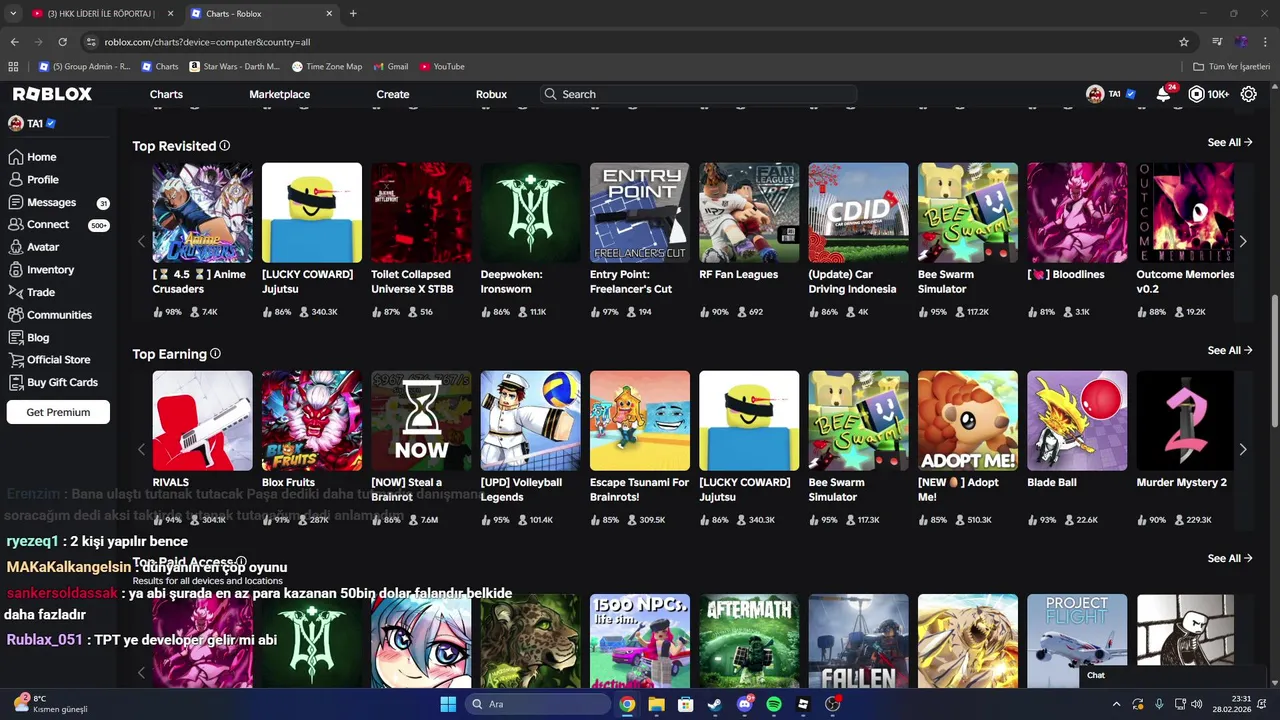Open the Home sidebar icon
Screen dimensions: 1280x720
[15, 157]
